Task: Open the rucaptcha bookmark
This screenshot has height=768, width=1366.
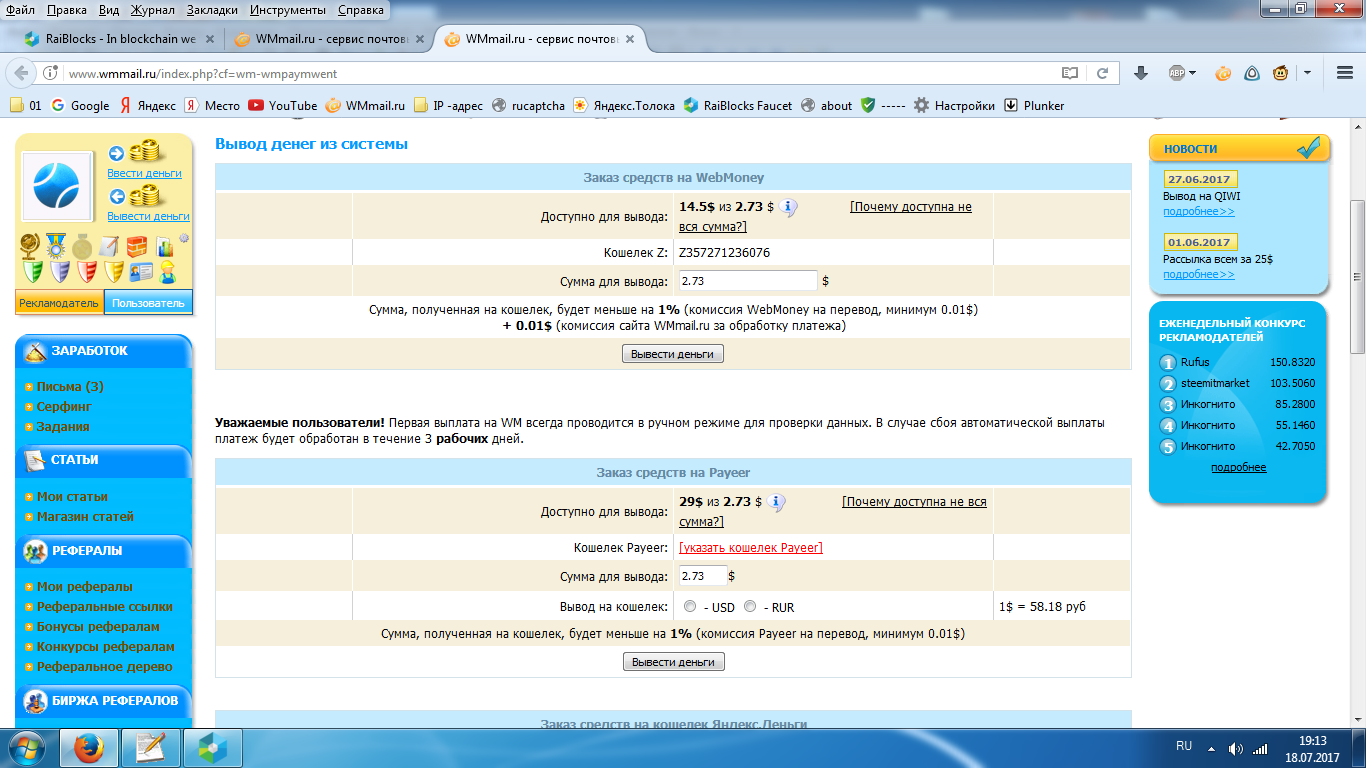Action: pos(529,105)
